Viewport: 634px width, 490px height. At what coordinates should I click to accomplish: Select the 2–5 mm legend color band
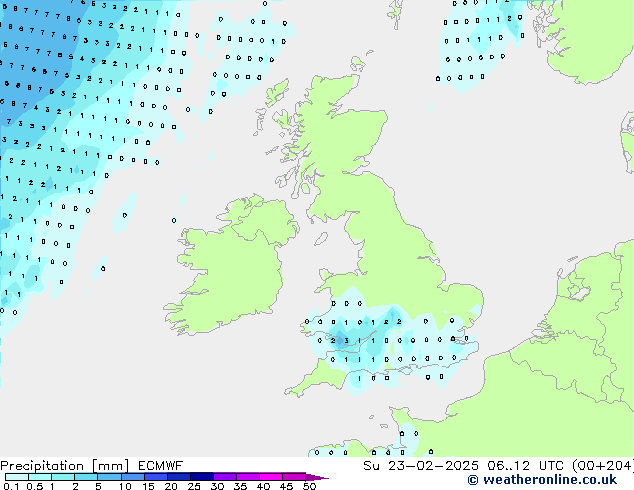(x=86, y=477)
